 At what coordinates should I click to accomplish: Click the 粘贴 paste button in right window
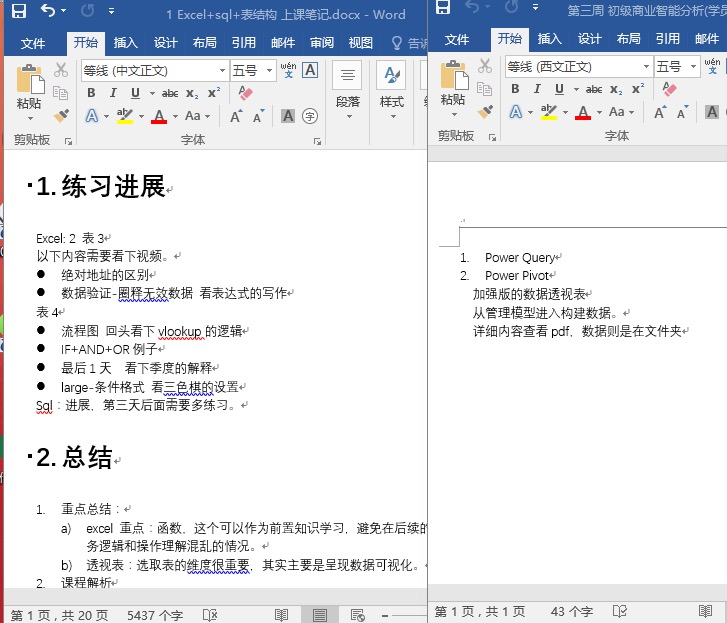(x=452, y=86)
